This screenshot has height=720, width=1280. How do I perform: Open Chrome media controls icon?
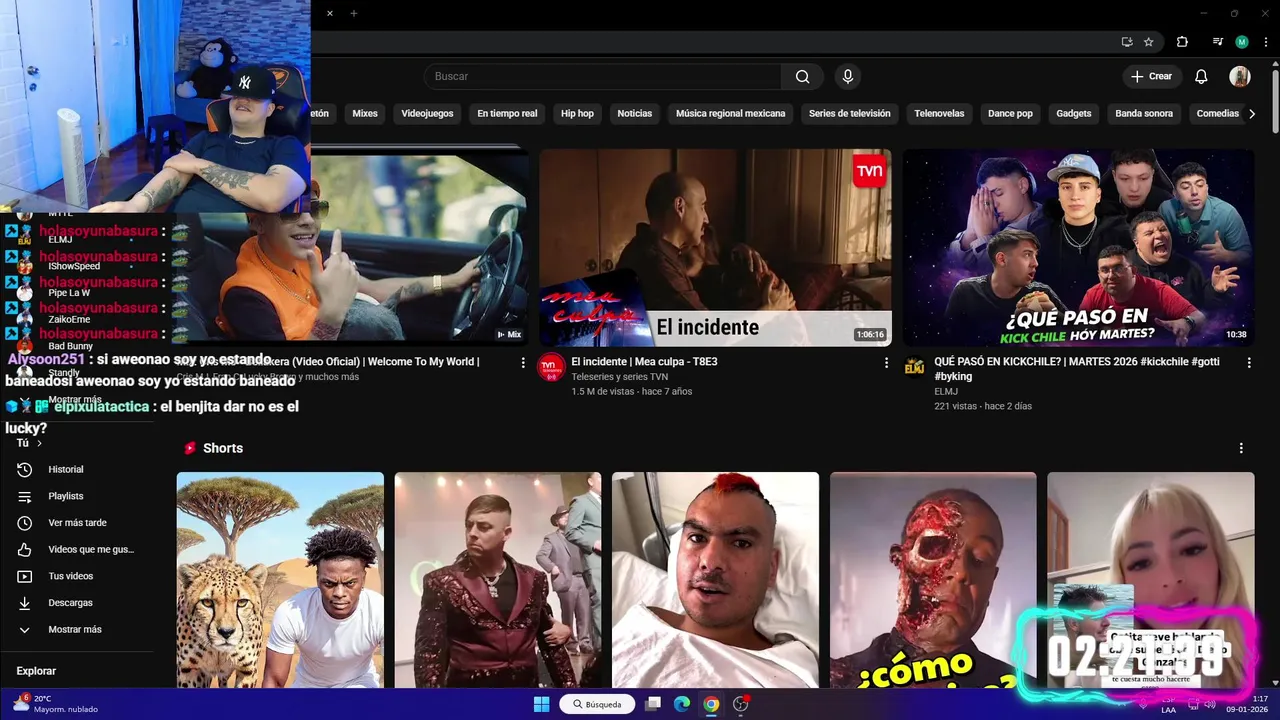point(1217,42)
